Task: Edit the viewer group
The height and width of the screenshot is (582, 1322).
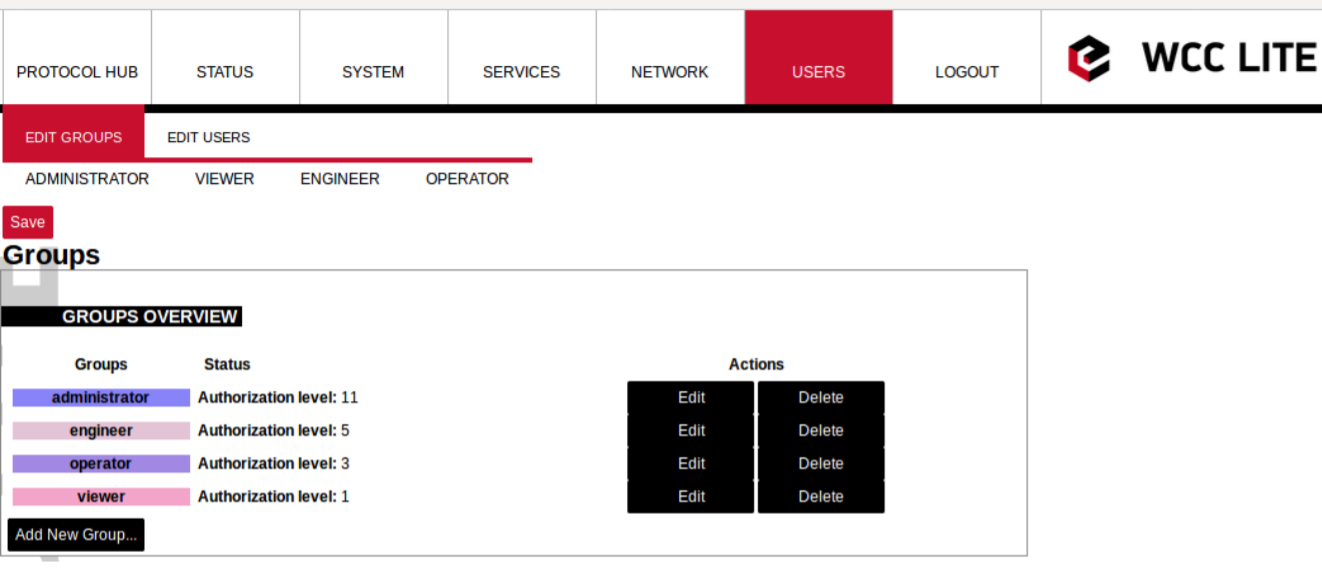Action: (691, 496)
